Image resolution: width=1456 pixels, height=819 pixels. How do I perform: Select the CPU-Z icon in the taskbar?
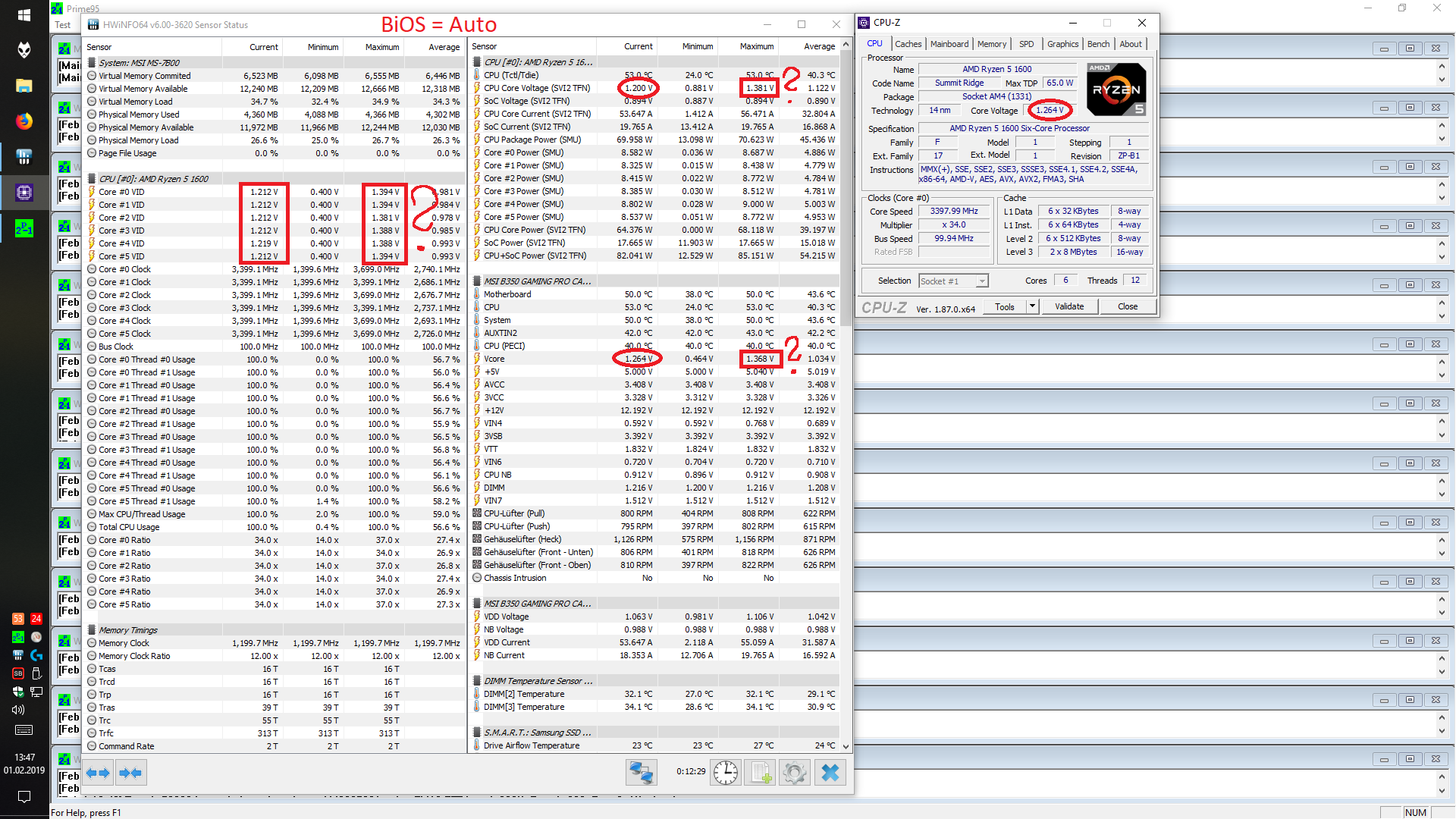24,192
